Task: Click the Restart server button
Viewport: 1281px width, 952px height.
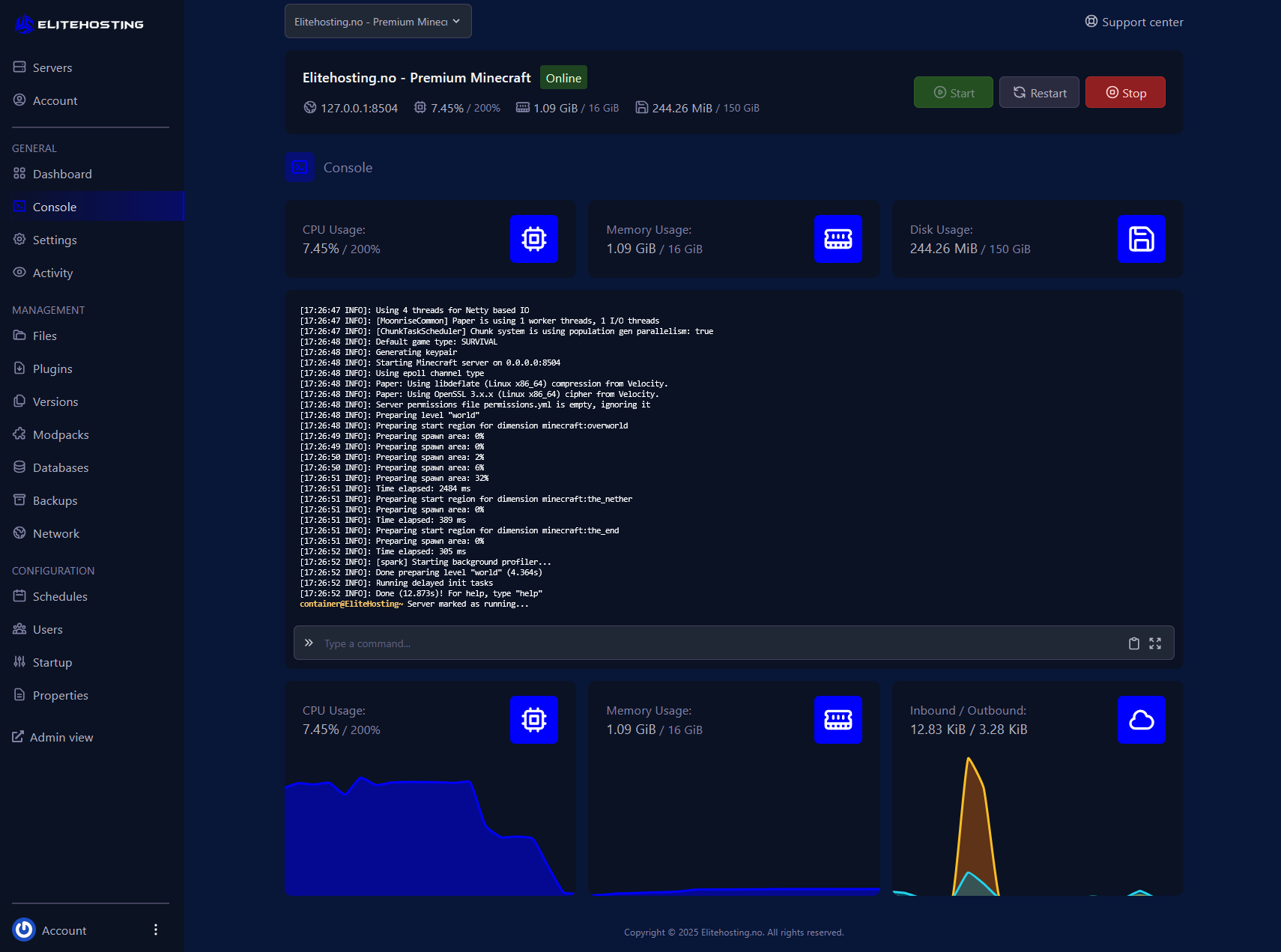Action: [1039, 92]
